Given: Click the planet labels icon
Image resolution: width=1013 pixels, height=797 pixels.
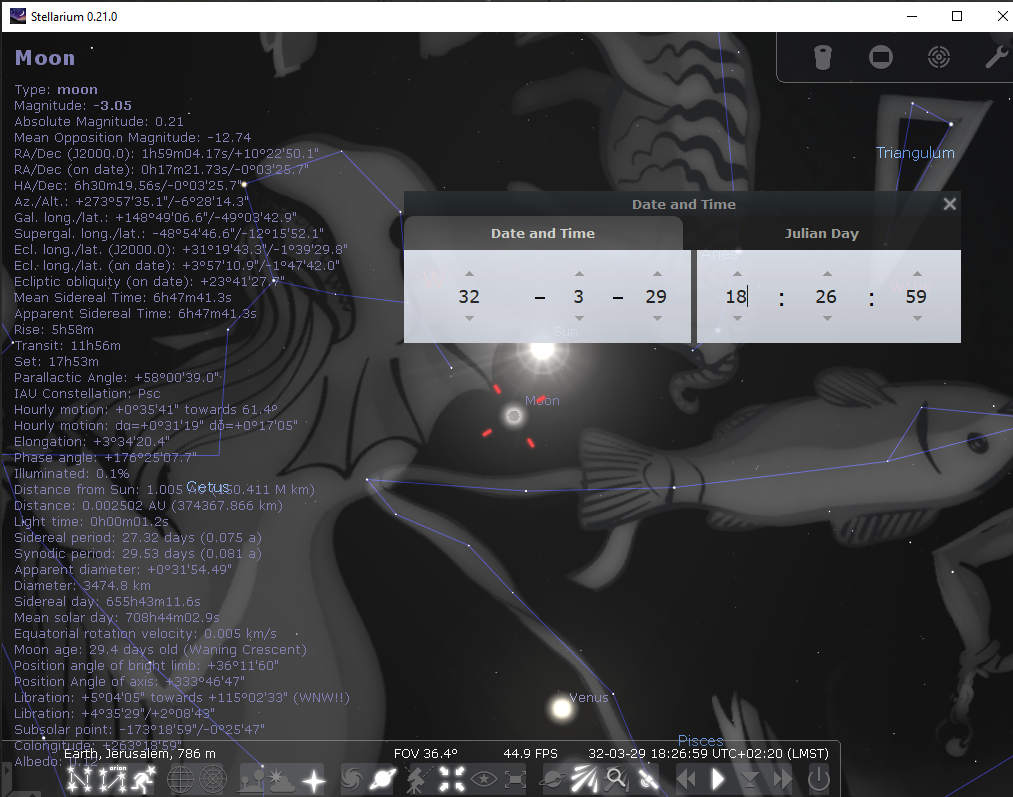Looking at the screenshot, I should click(383, 779).
